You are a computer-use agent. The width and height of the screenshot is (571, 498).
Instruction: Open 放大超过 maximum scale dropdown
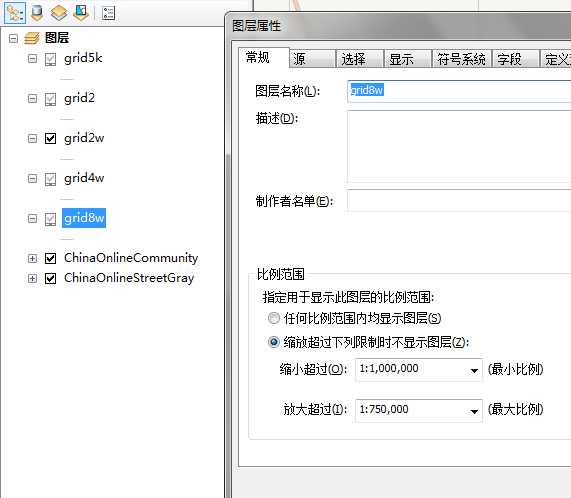coord(474,411)
